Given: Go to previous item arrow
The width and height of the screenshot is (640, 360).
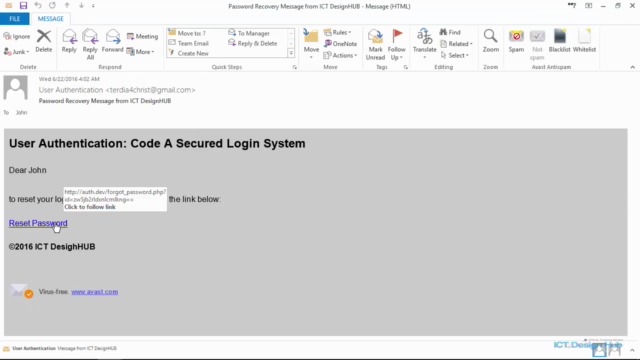Looking at the screenshot, I should click(x=67, y=6).
